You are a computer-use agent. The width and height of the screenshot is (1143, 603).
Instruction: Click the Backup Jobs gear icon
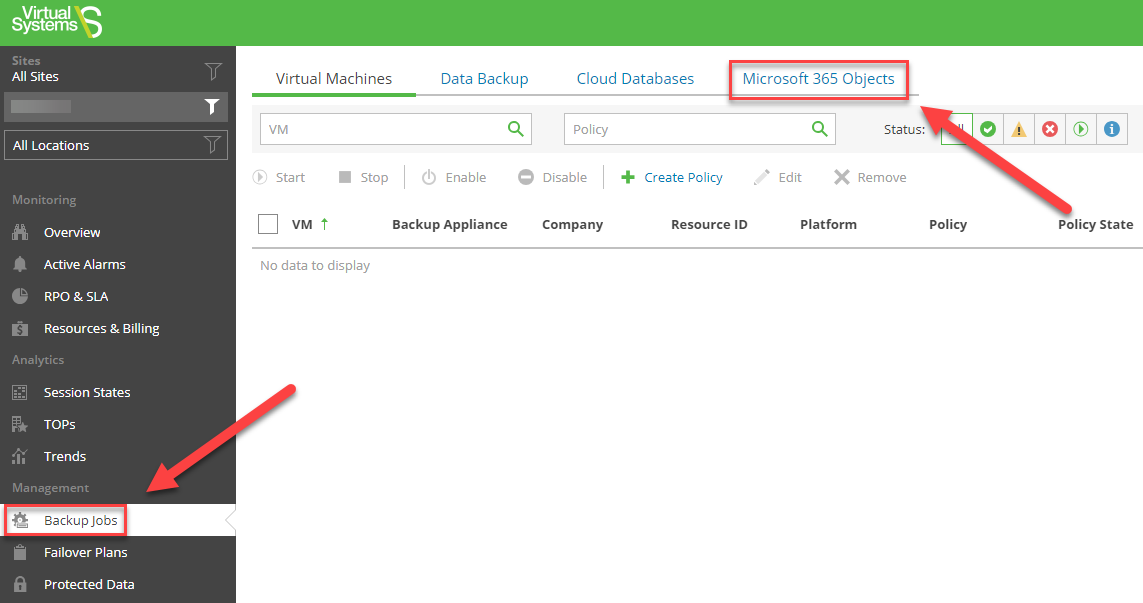[20, 521]
